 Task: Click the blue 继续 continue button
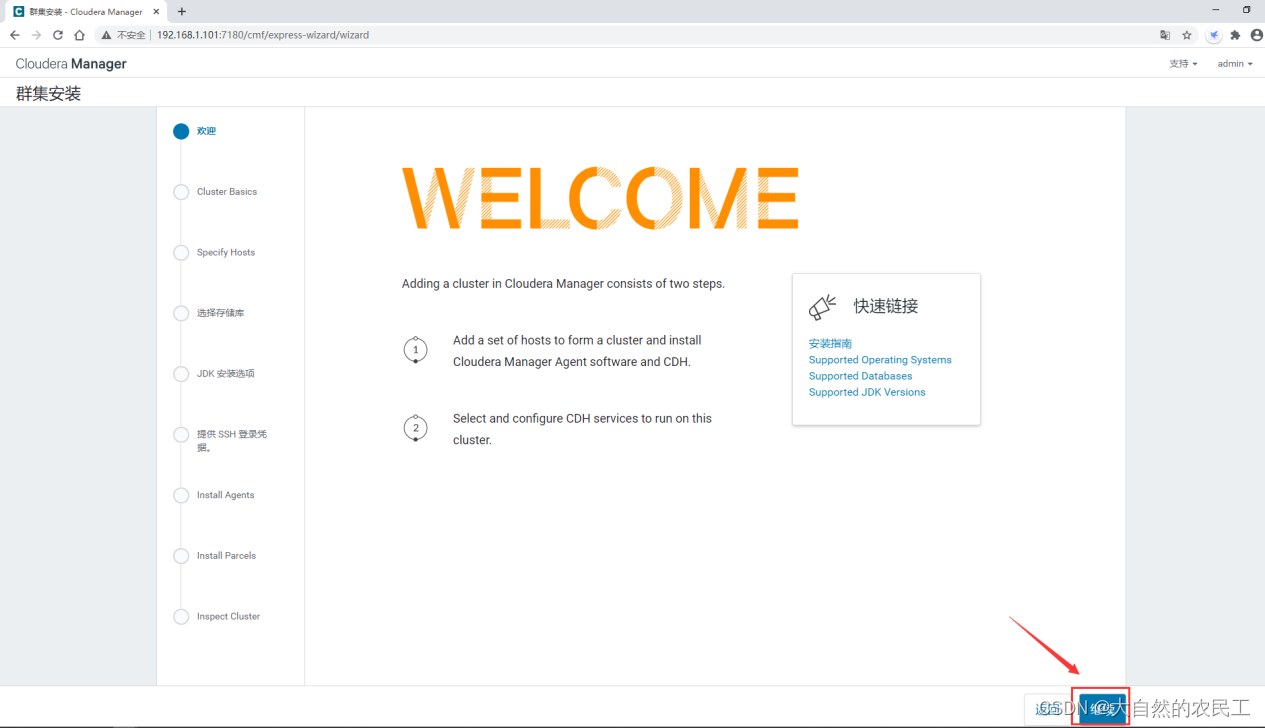coord(1102,708)
